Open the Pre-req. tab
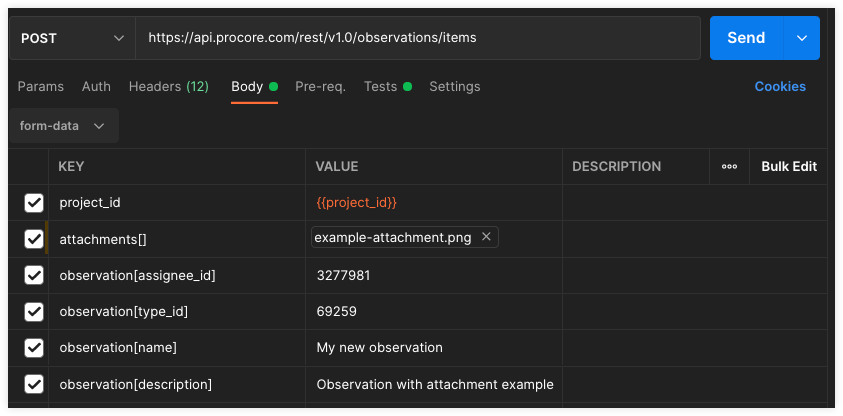This screenshot has width=843, height=416. (x=320, y=87)
